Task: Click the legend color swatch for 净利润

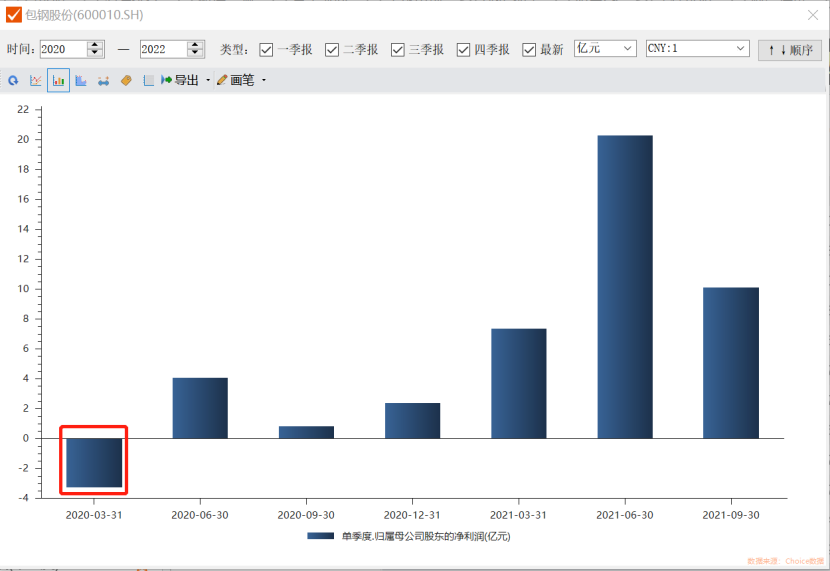Action: coord(320,536)
